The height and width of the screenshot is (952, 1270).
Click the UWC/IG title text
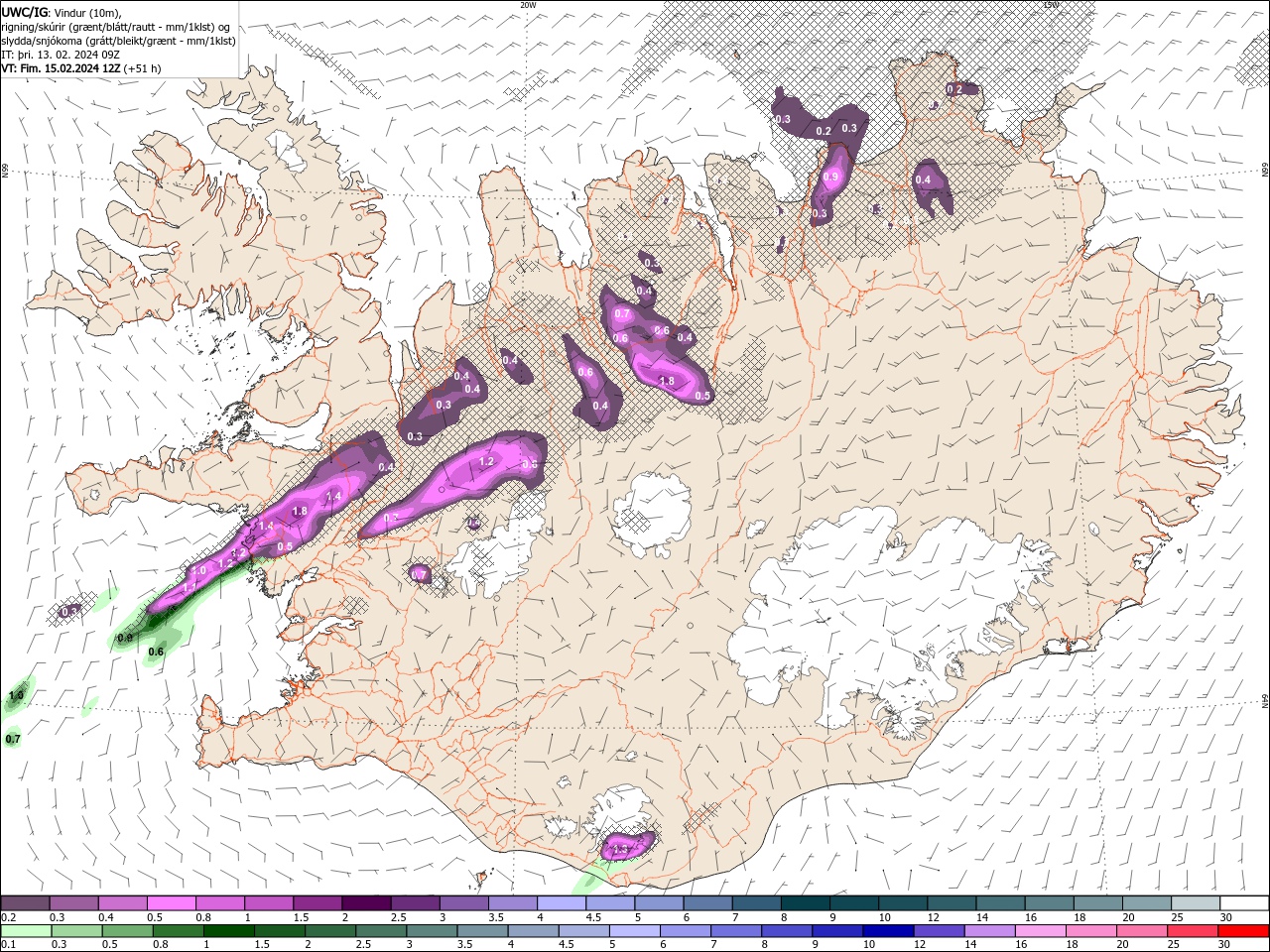23,12
